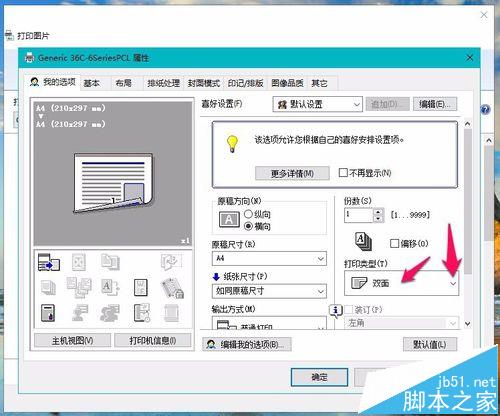Click the grayed multiple users icon
The image size is (500, 416).
(x=110, y=313)
